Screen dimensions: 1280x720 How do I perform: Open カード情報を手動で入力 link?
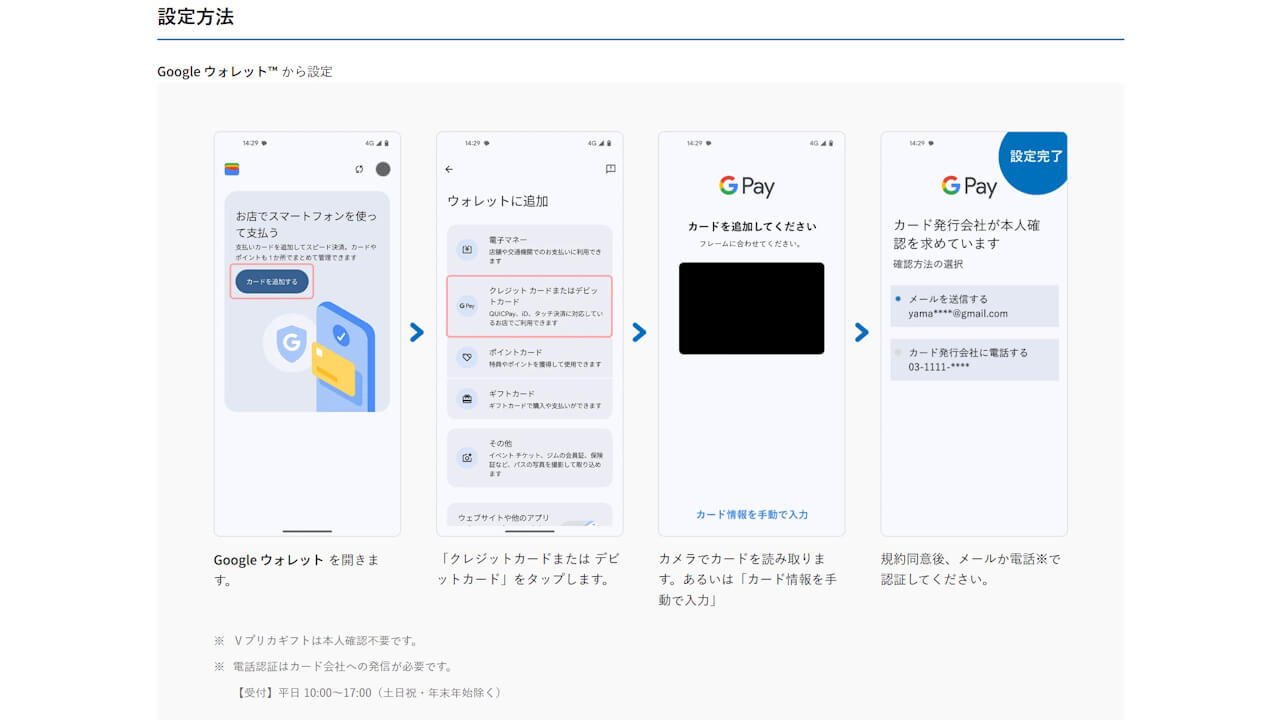[x=751, y=512]
